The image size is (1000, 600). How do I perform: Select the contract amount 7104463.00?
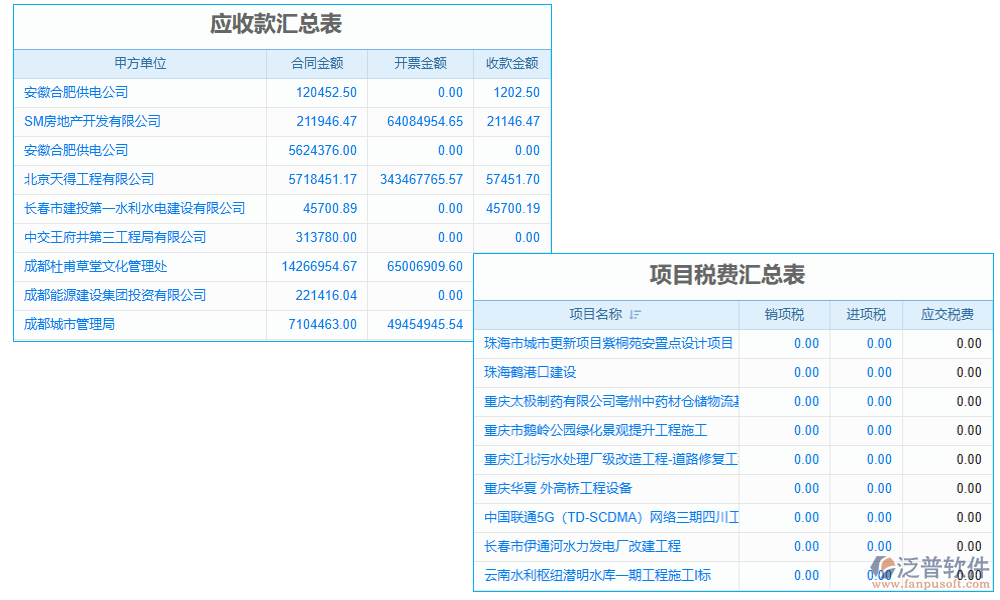tap(323, 325)
